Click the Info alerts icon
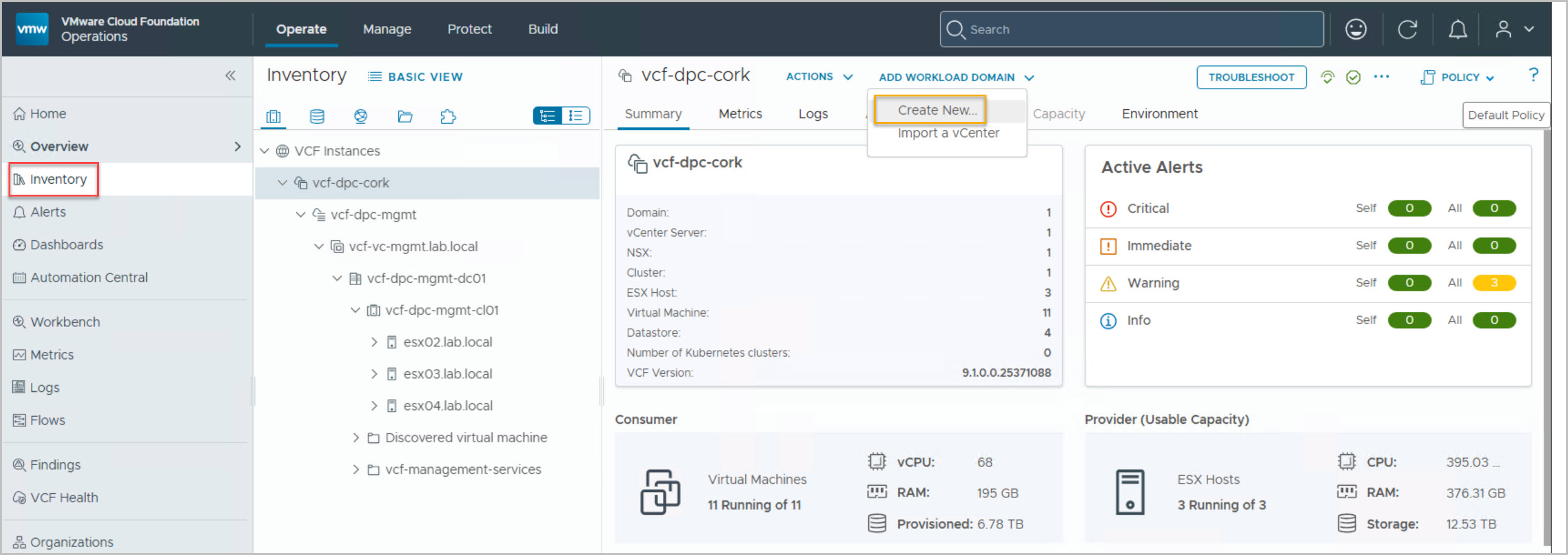This screenshot has height=555, width=1568. coord(1108,320)
